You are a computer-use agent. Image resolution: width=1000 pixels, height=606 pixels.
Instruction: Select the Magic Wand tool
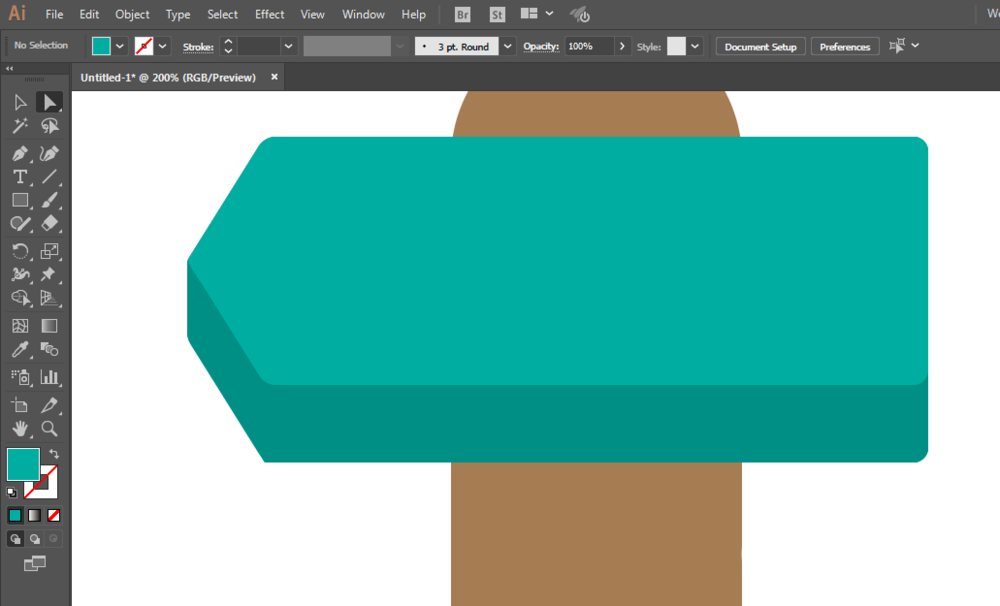[x=20, y=126]
